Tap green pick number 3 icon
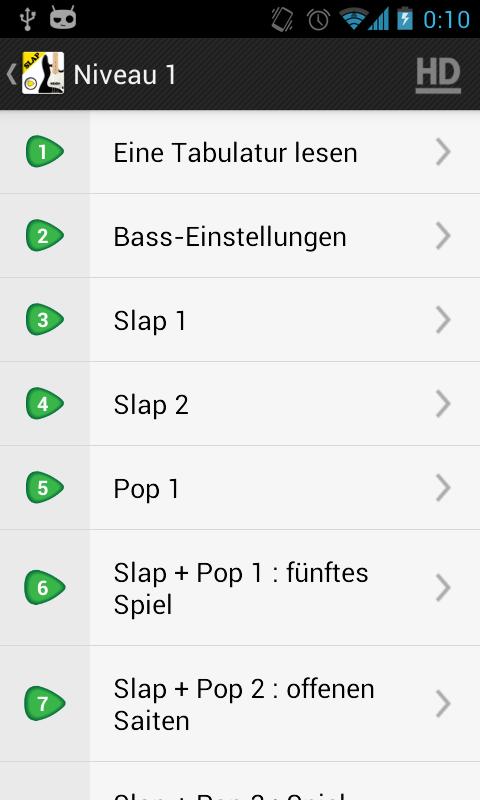This screenshot has width=480, height=800. coord(45,319)
